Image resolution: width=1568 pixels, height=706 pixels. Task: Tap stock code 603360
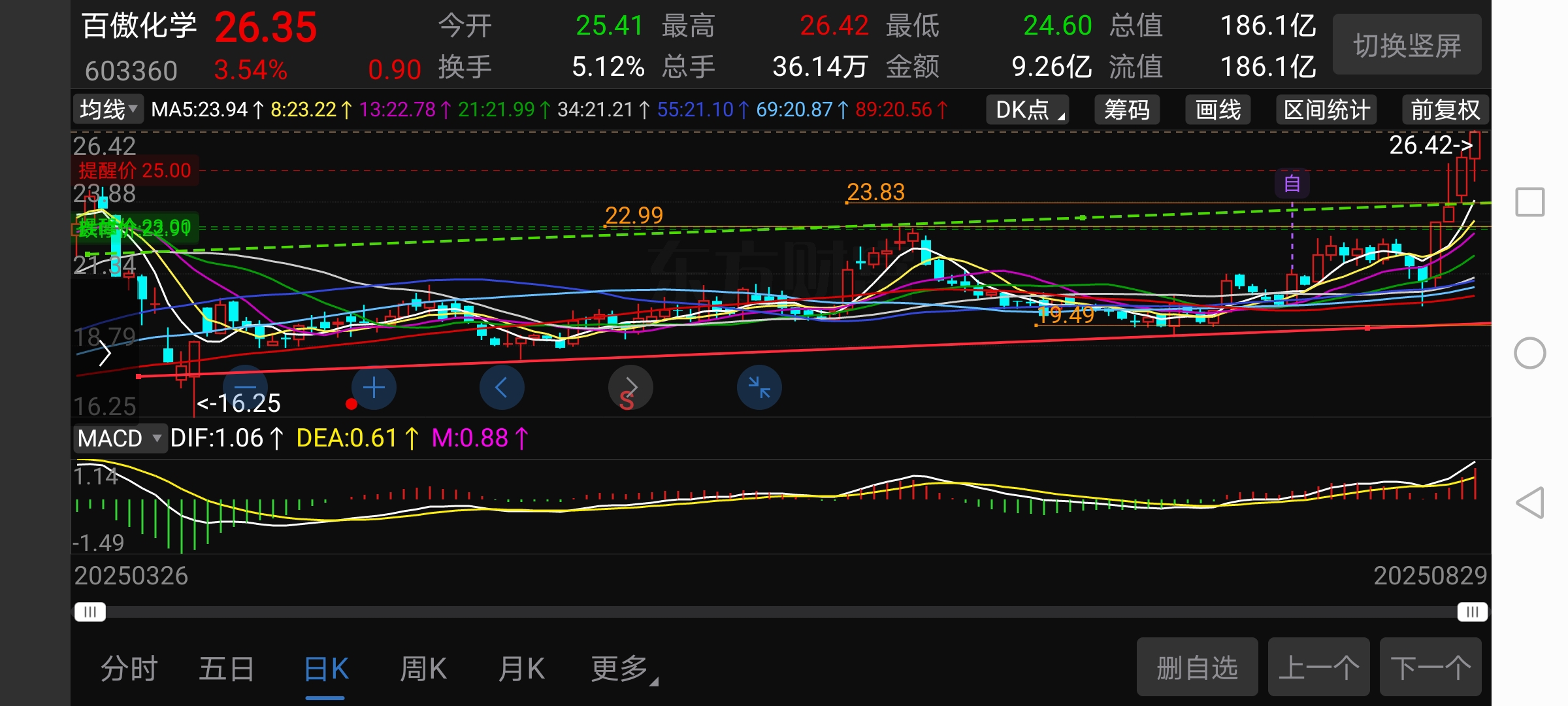(x=131, y=71)
